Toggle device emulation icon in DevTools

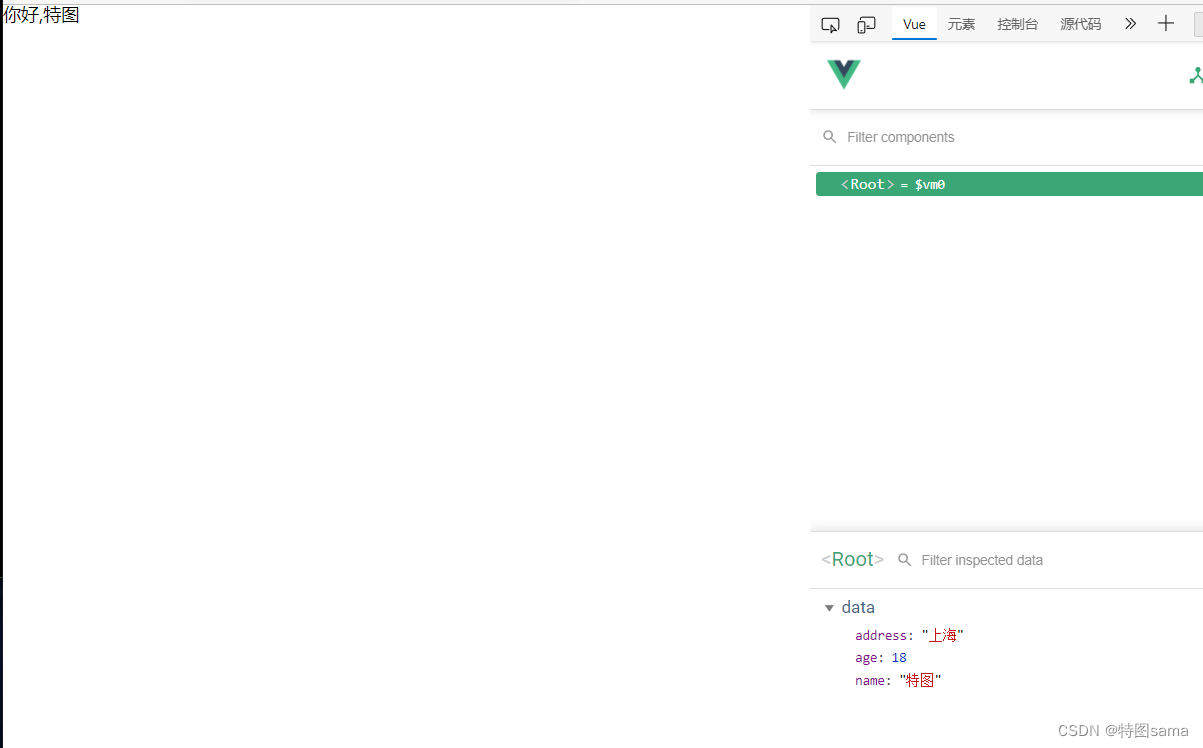point(867,25)
